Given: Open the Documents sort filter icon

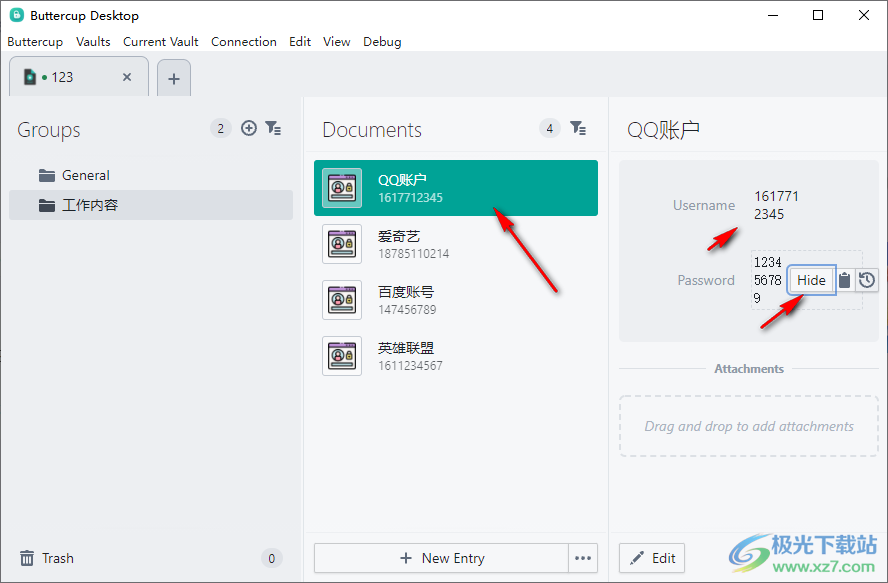Looking at the screenshot, I should click(x=578, y=128).
